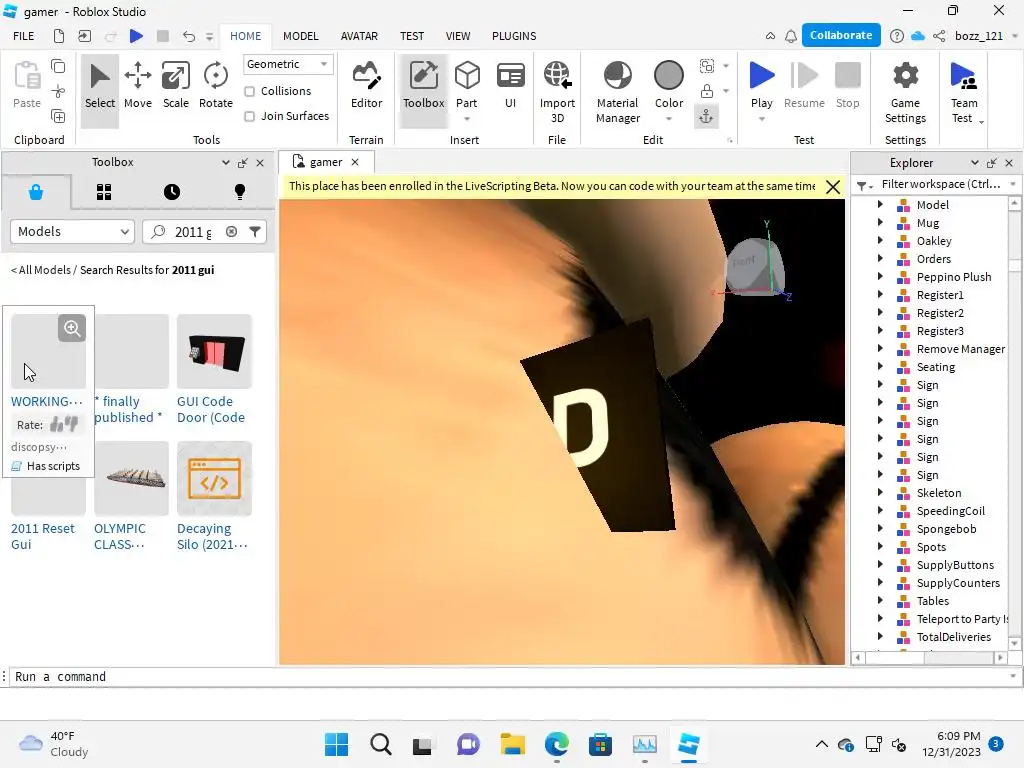Pick the Rotate tool
This screenshot has height=768, width=1024.
[x=216, y=86]
